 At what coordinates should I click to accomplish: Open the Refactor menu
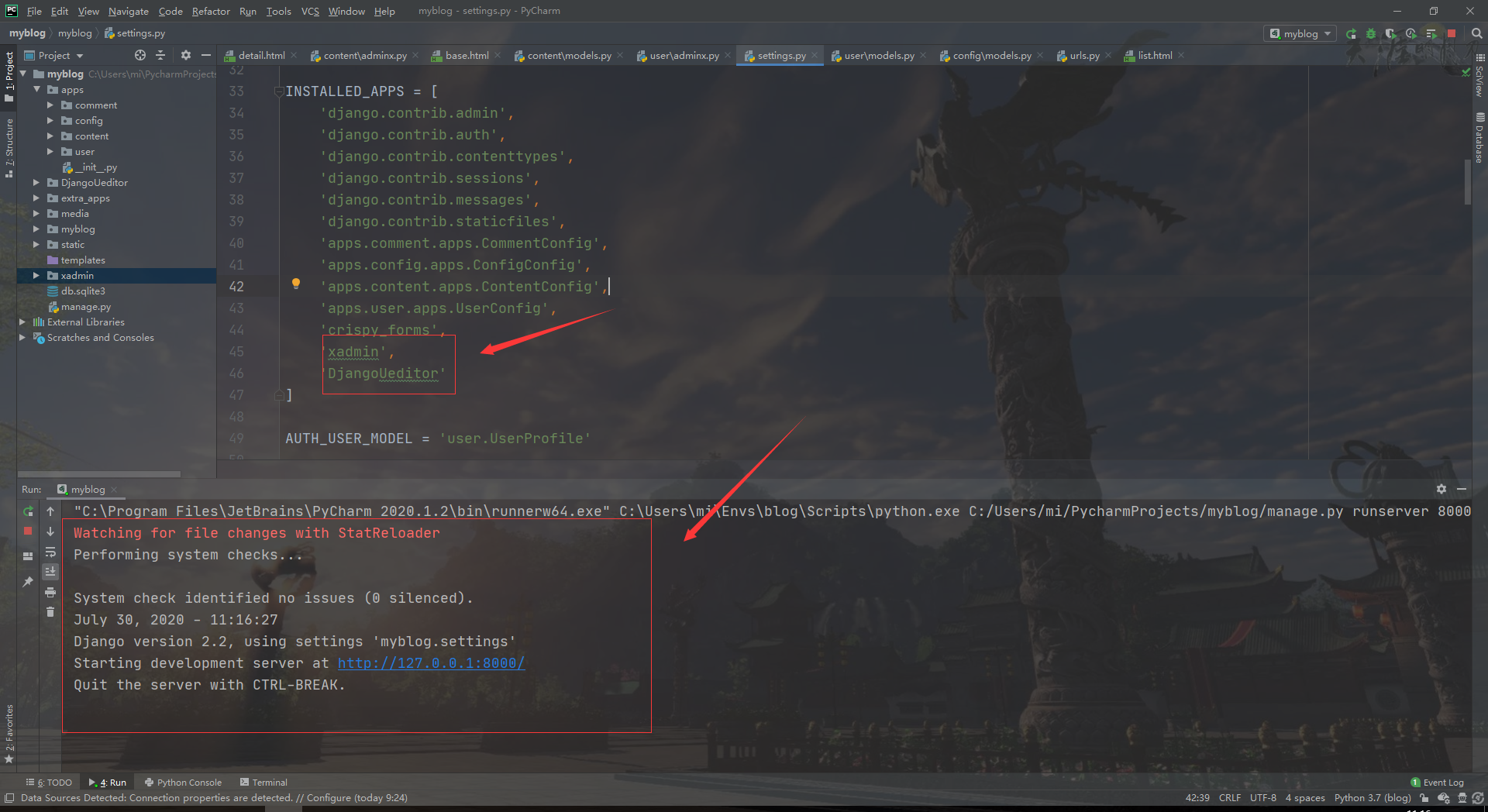click(x=211, y=11)
